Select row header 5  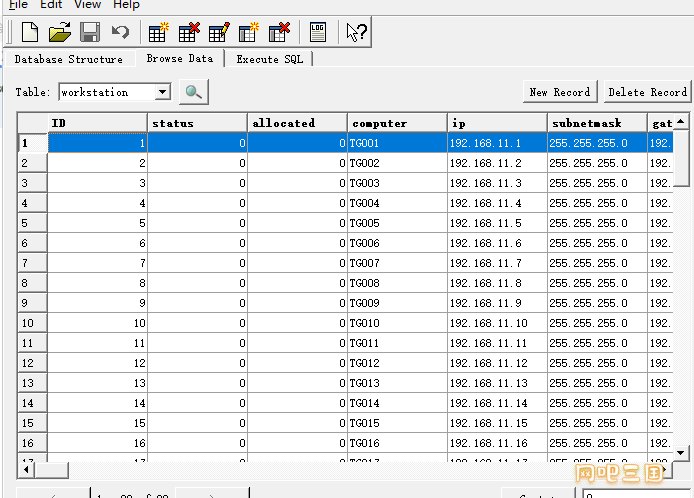point(32,223)
